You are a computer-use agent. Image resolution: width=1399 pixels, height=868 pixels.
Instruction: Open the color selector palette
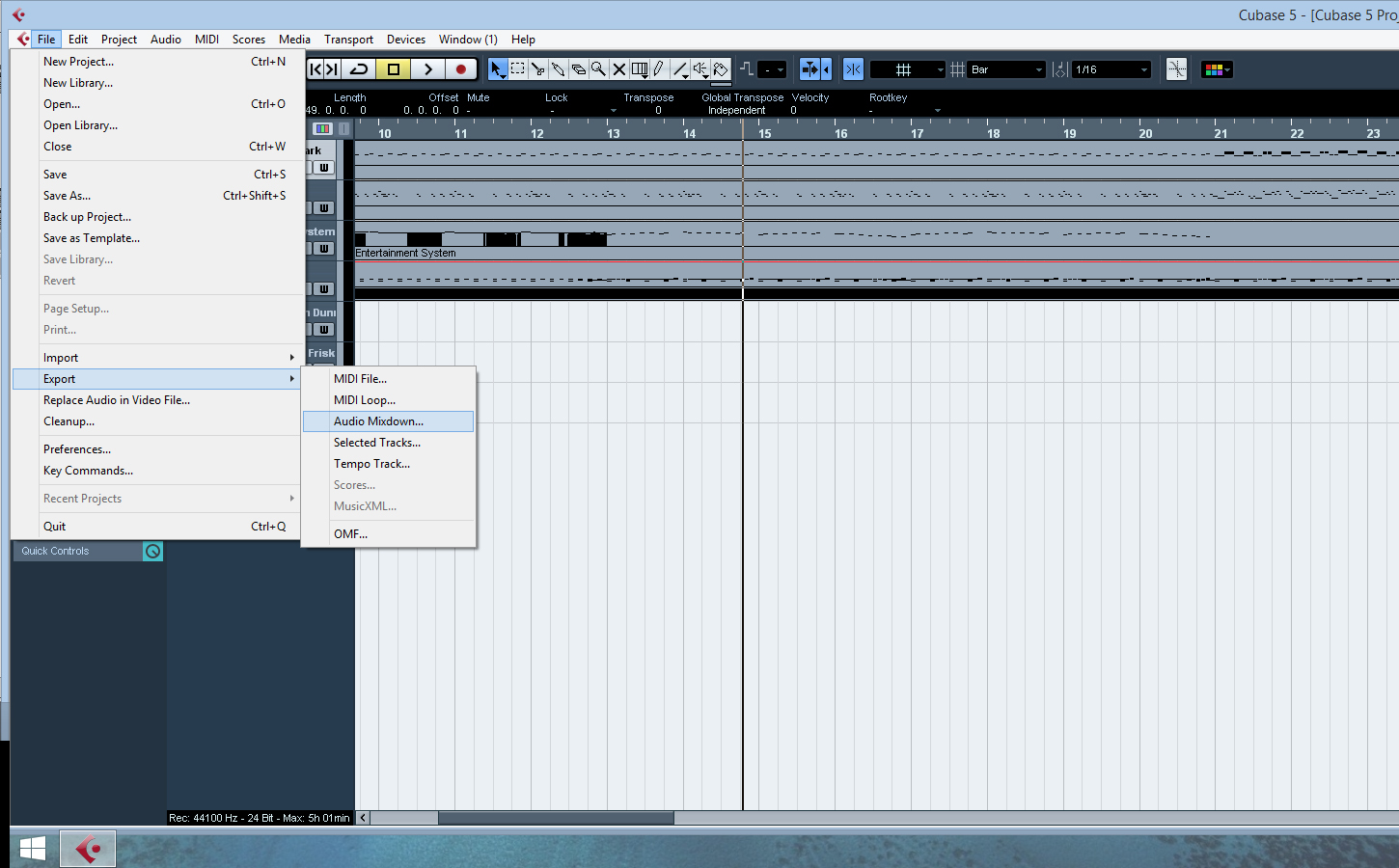coord(1217,69)
